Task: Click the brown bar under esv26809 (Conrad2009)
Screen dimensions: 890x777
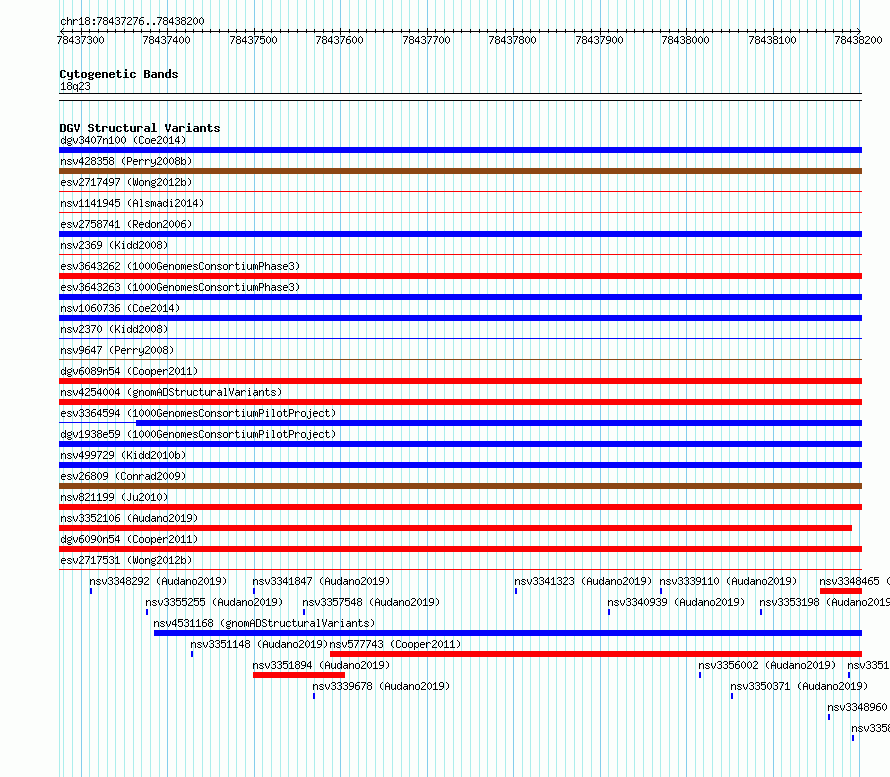Action: pyautogui.click(x=460, y=486)
